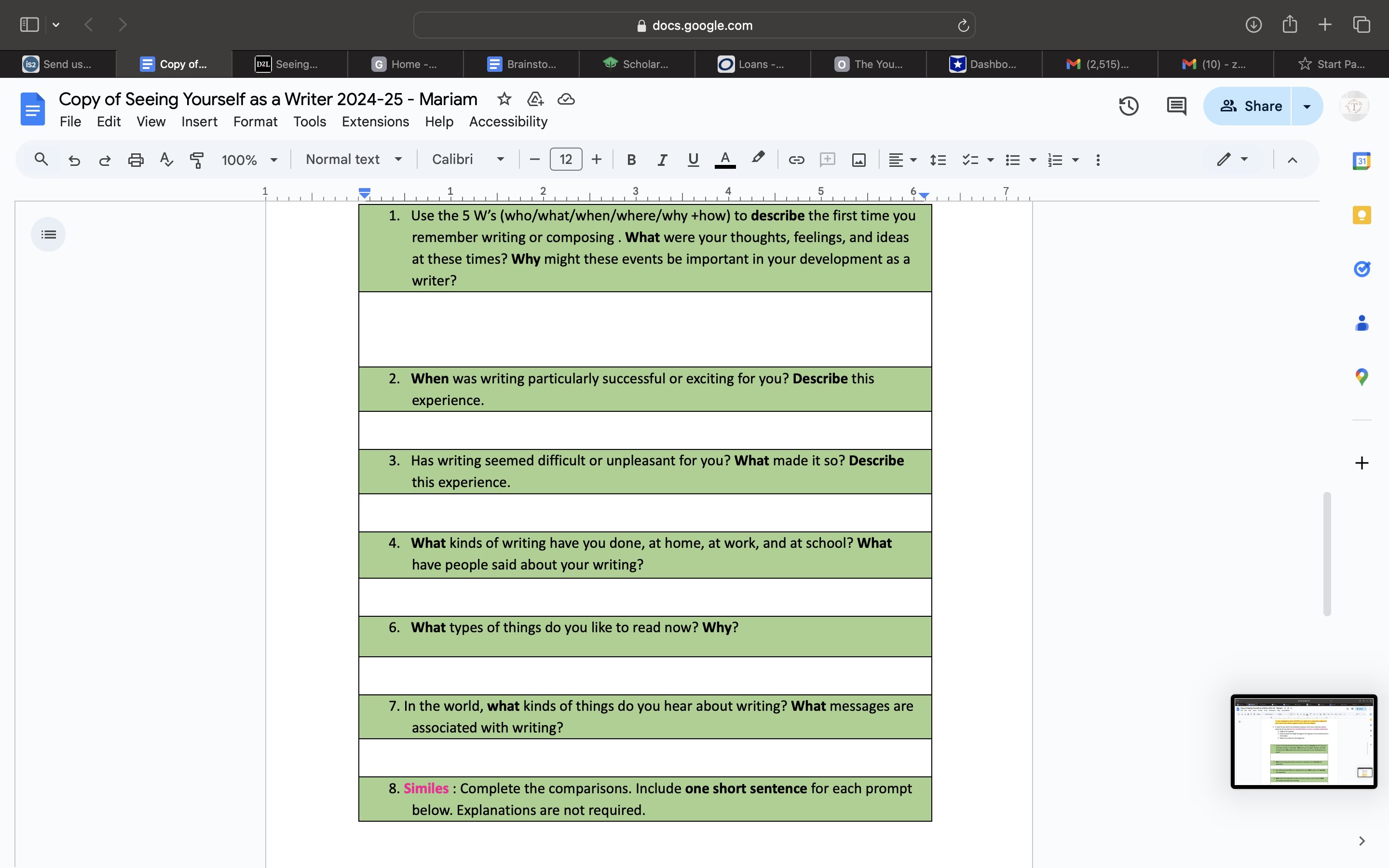Click the Insert link icon
Viewport: 1389px width, 868px height.
pos(796,160)
